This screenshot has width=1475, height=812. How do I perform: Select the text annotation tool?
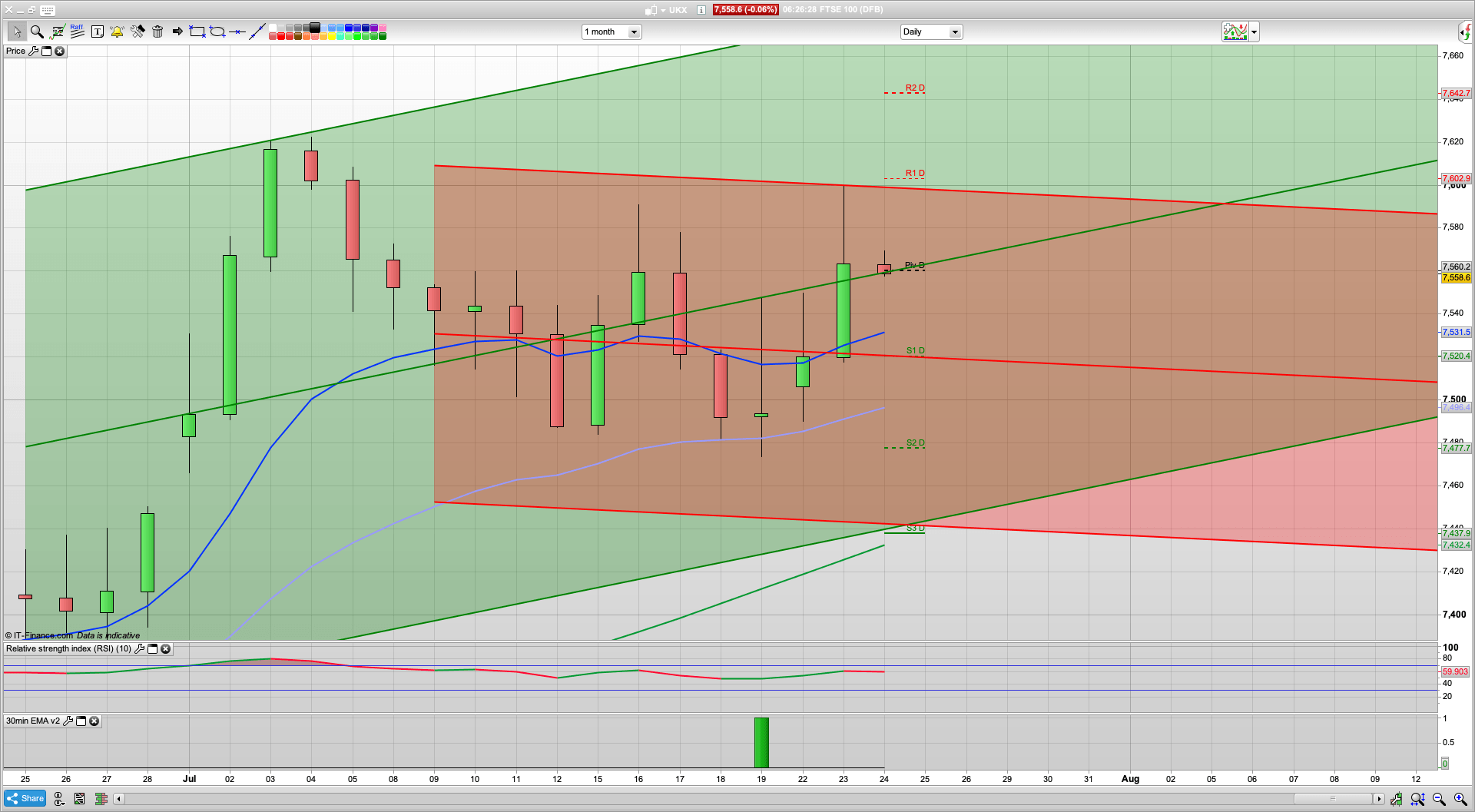tap(97, 31)
